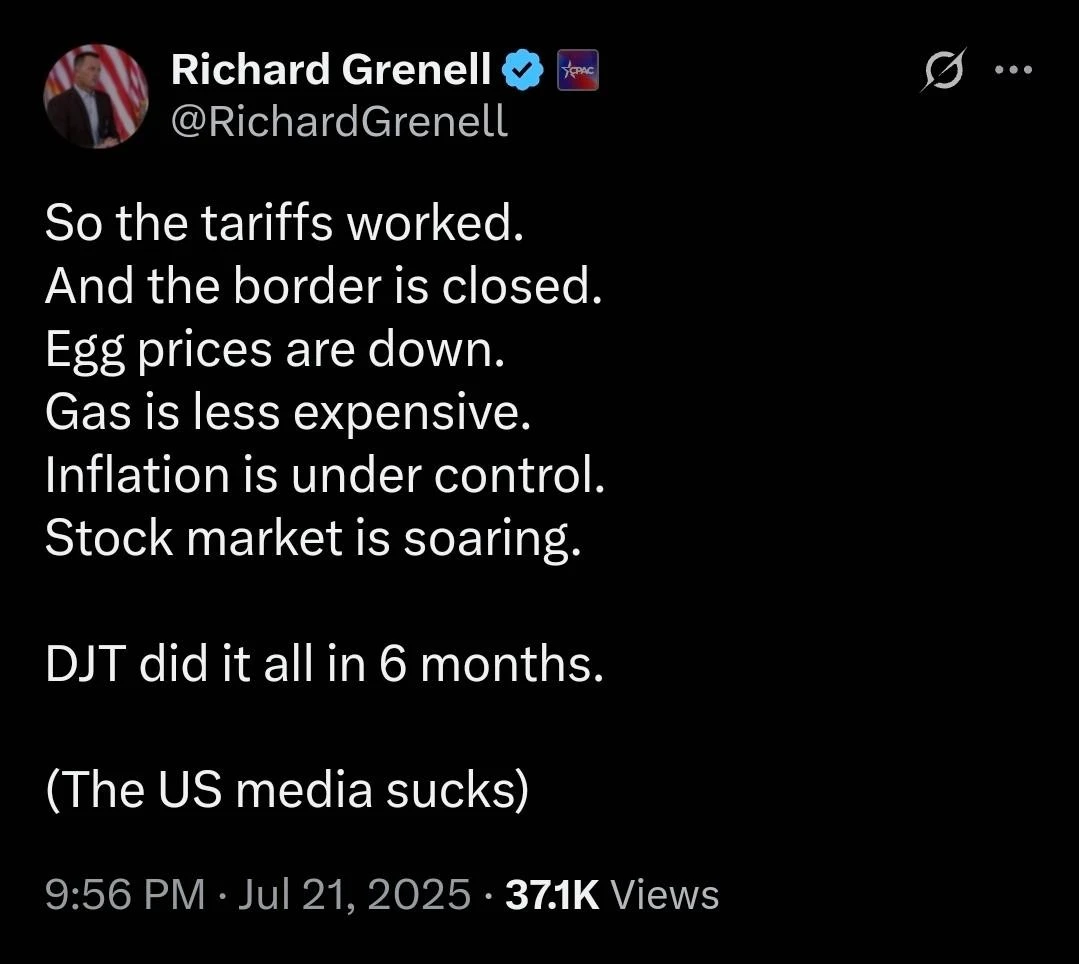Image resolution: width=1079 pixels, height=964 pixels.
Task: Tap the 'Inflation is under control.' line
Action: [325, 476]
